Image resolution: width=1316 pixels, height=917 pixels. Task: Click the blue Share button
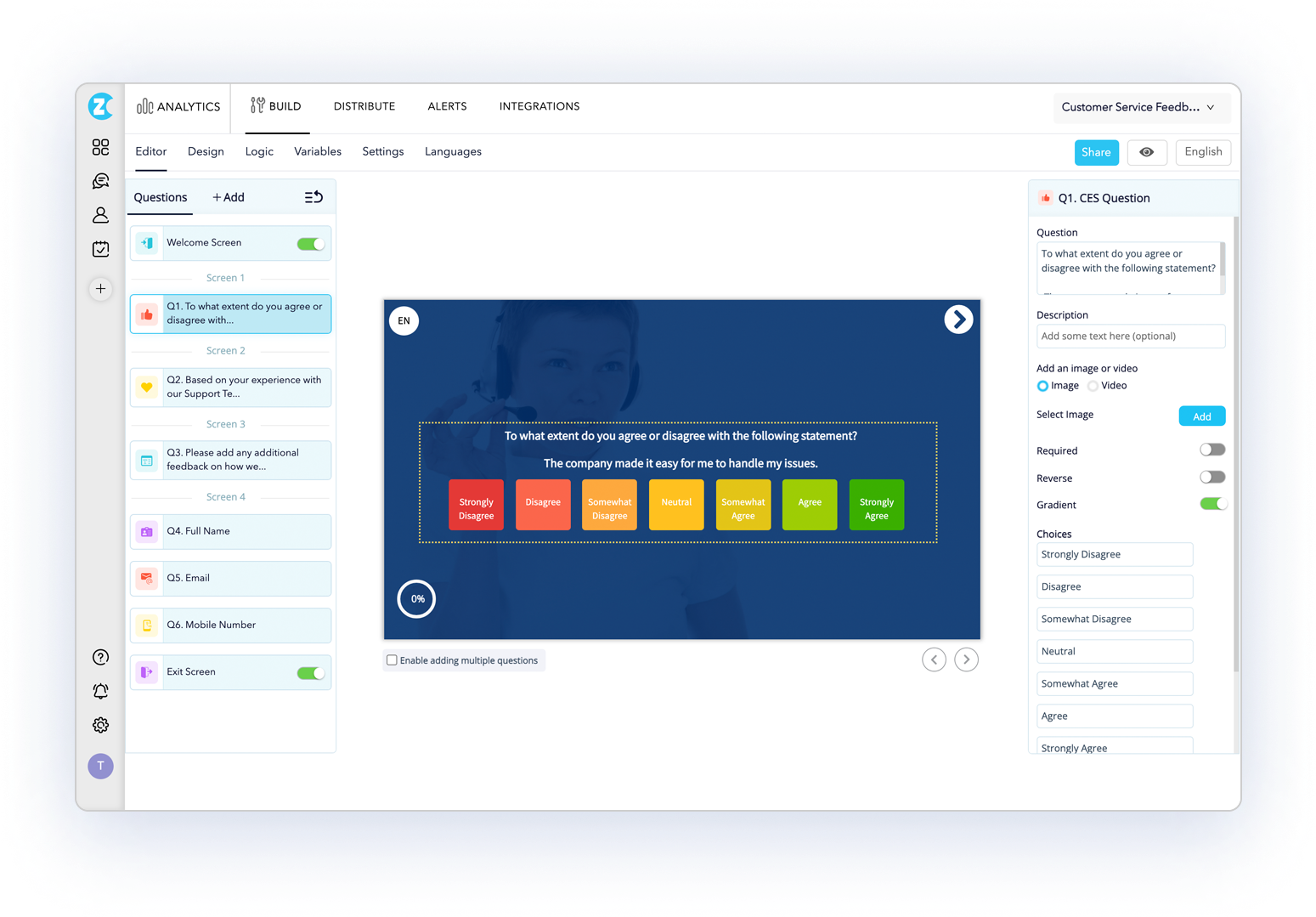coord(1096,152)
